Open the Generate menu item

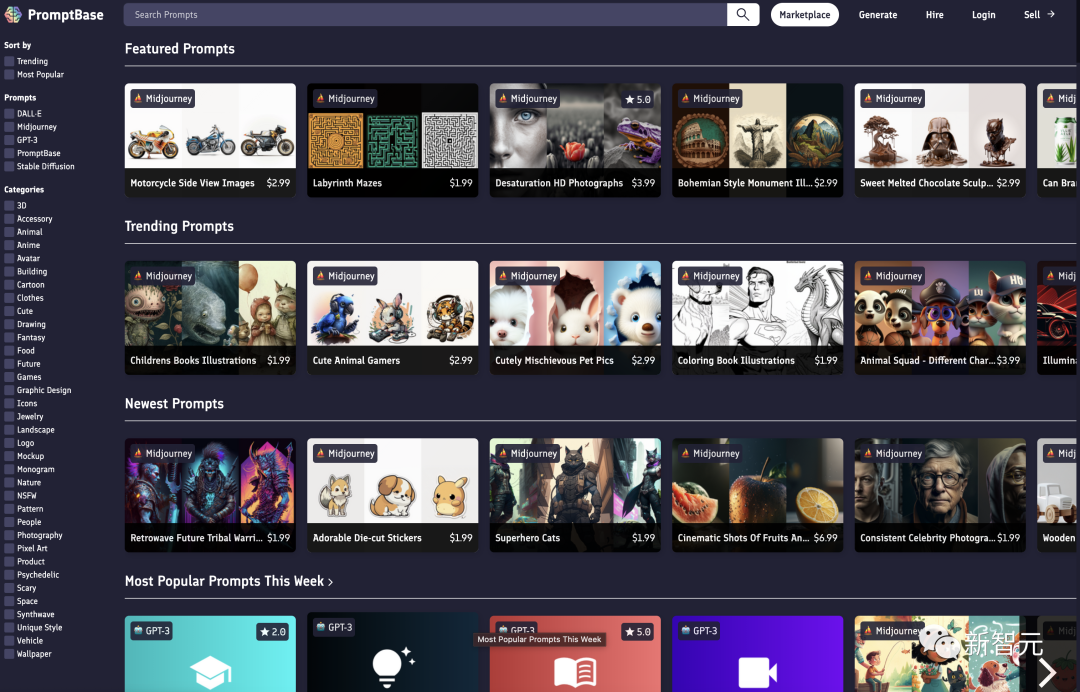click(x=878, y=14)
